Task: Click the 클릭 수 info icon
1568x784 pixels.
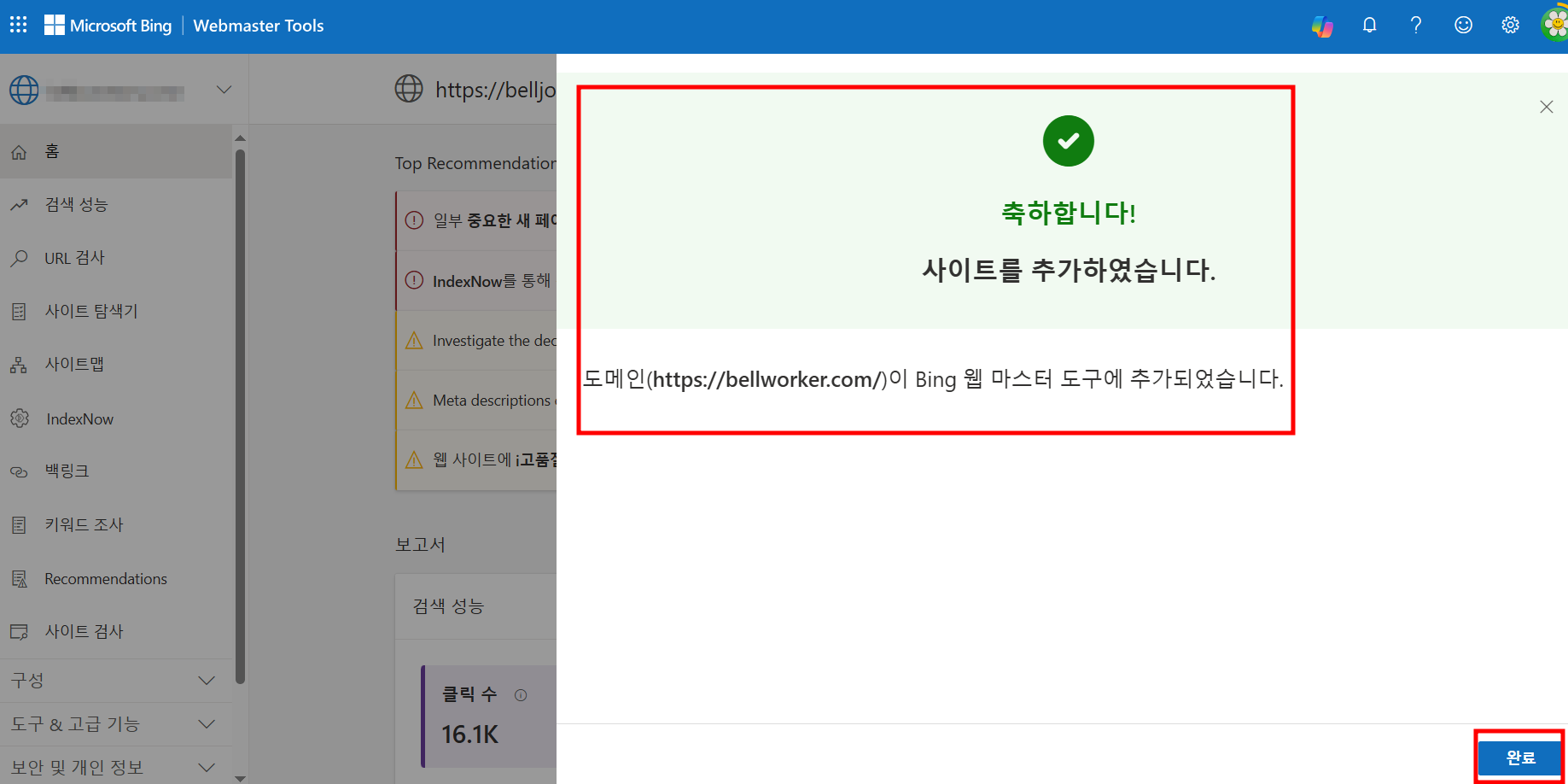Action: click(x=521, y=695)
